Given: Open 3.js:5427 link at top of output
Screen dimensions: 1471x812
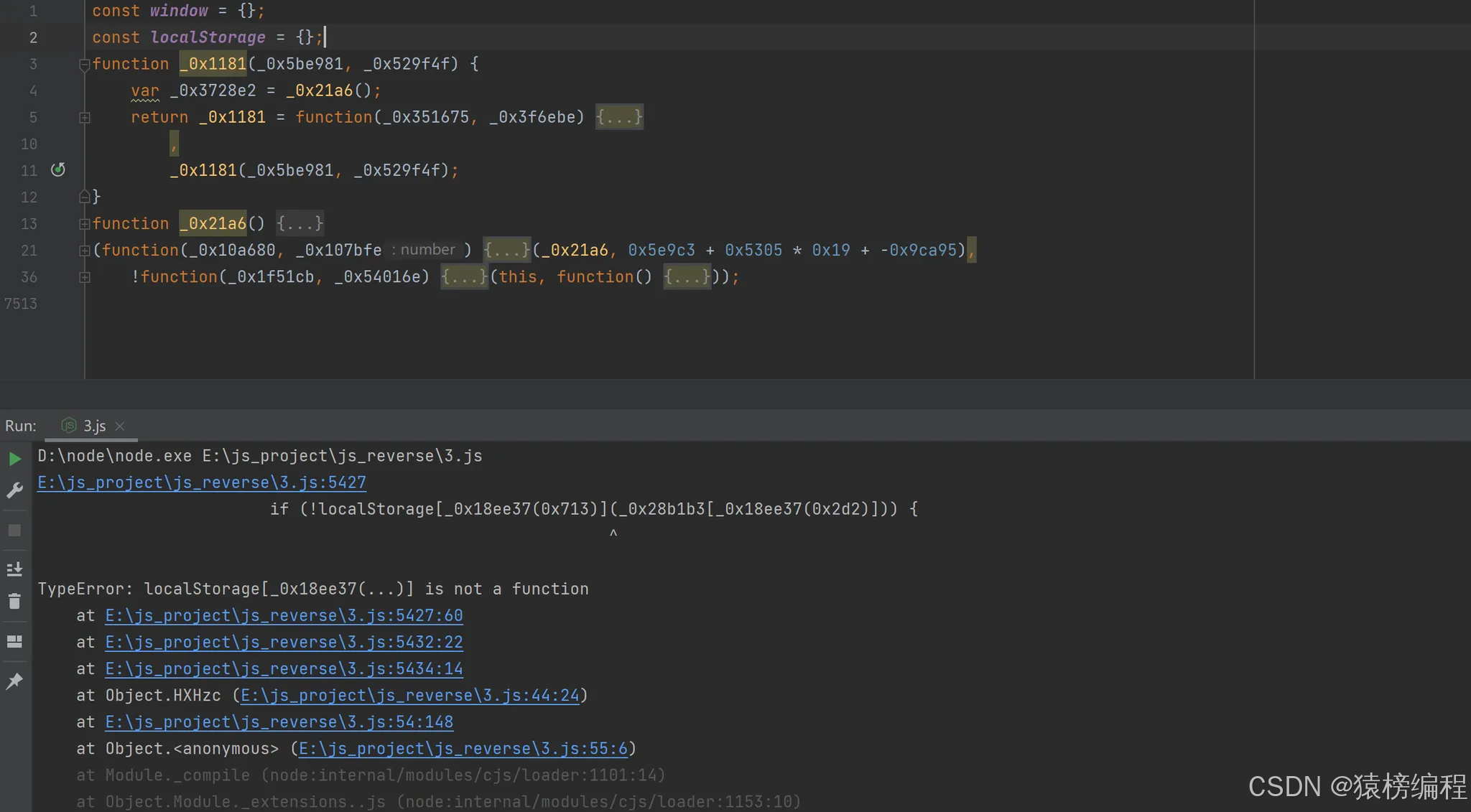Looking at the screenshot, I should [202, 482].
